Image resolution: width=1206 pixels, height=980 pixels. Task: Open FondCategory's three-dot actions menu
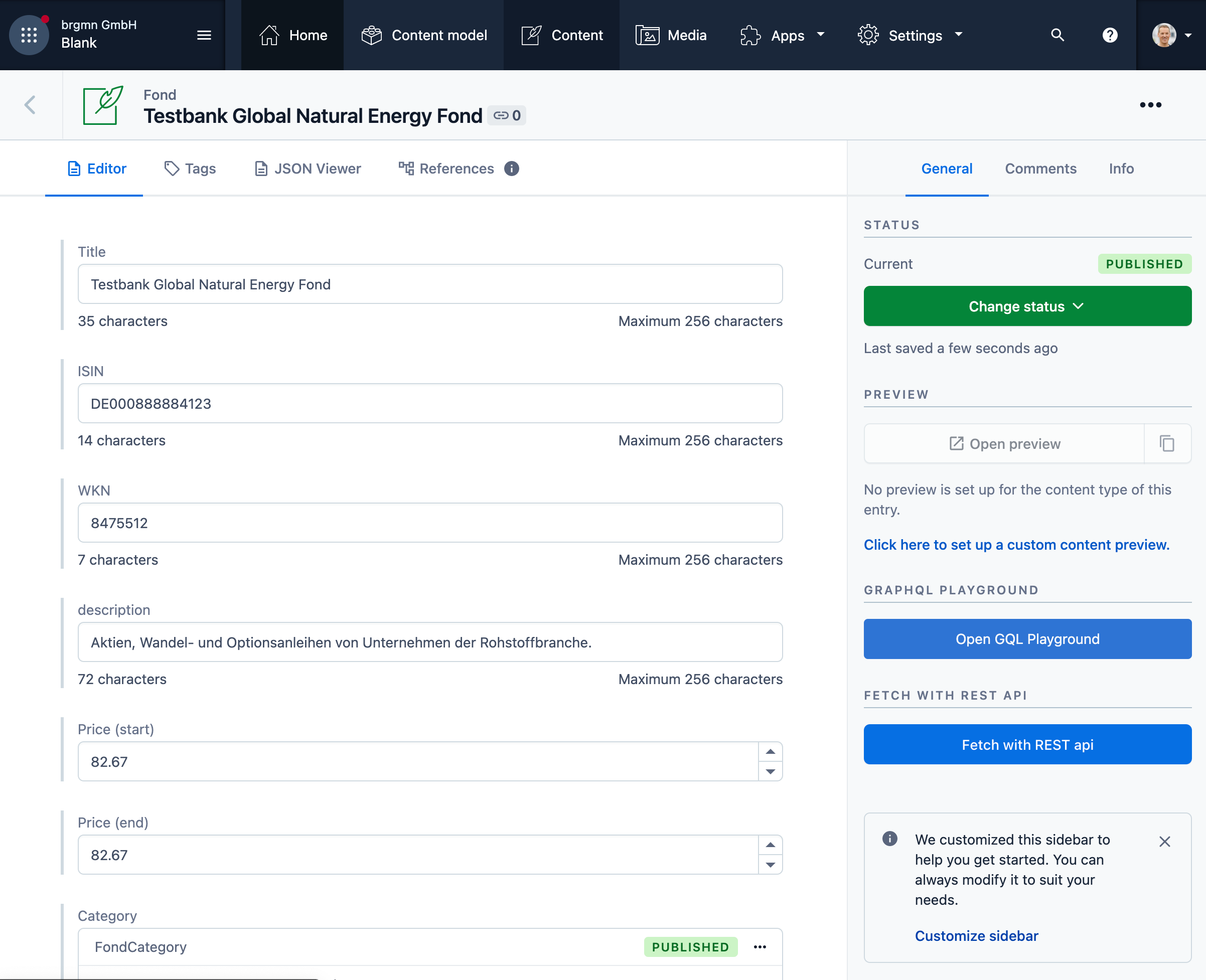(760, 947)
